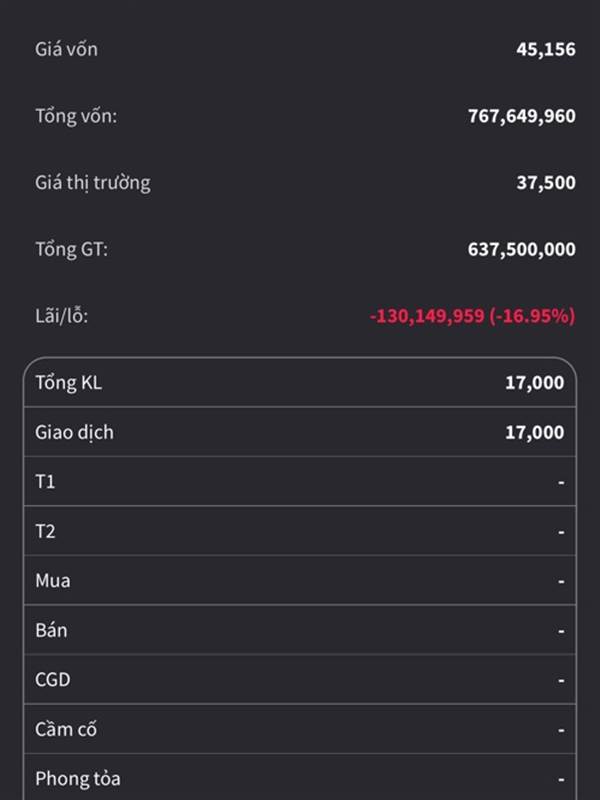Screen dimensions: 600x800
Task: Tap the cost price value 45,156
Action: [546, 49]
